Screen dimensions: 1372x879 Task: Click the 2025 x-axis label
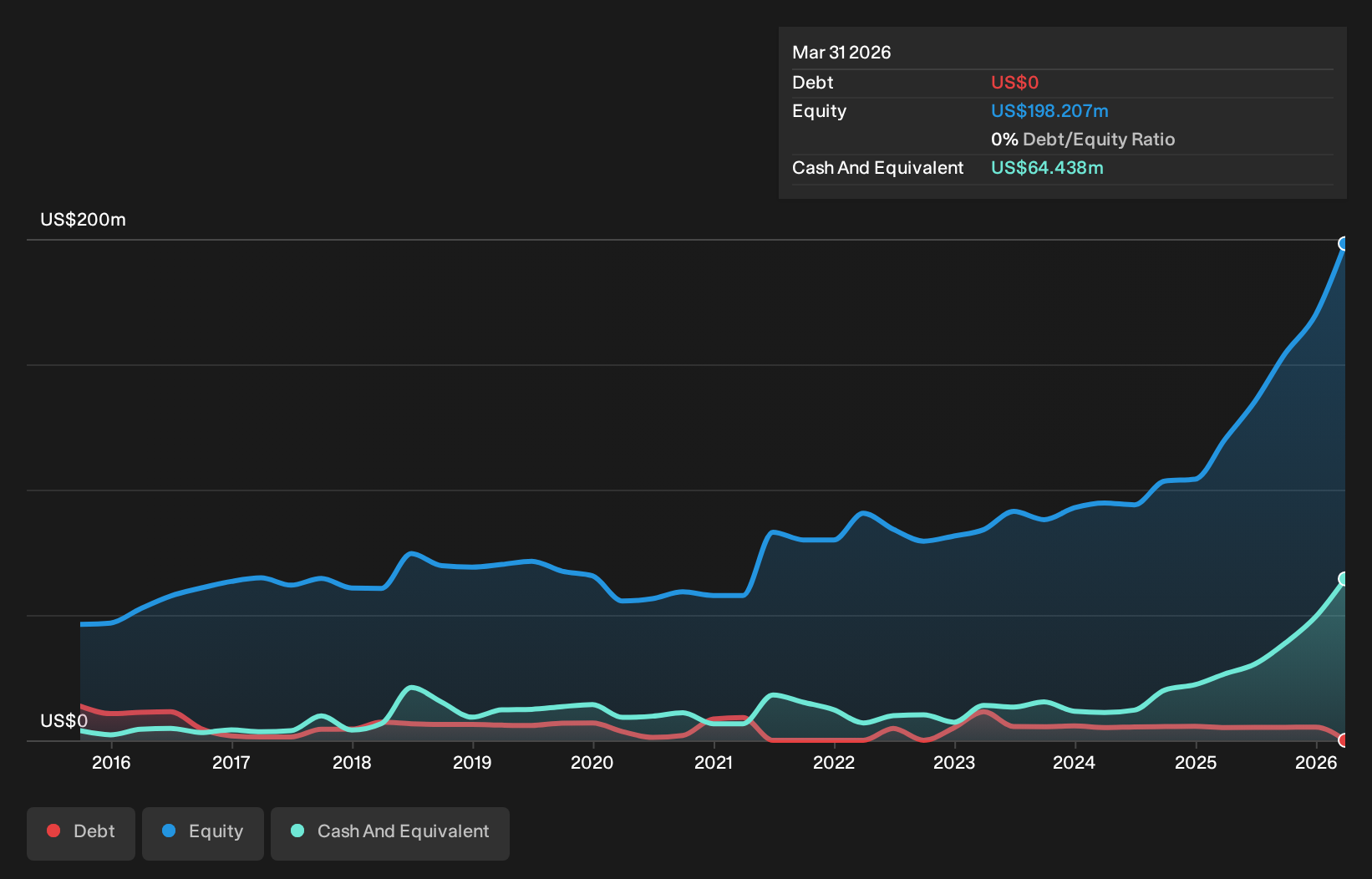tap(1196, 762)
